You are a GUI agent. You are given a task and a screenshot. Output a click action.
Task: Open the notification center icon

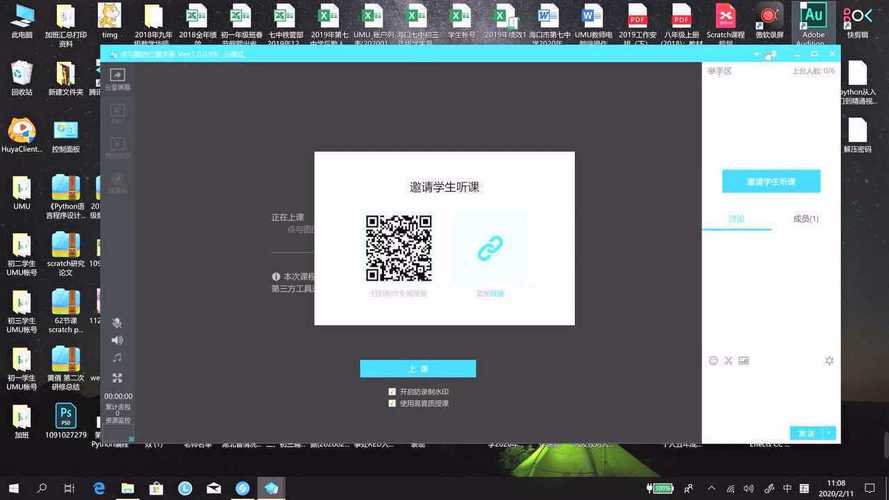[870, 488]
